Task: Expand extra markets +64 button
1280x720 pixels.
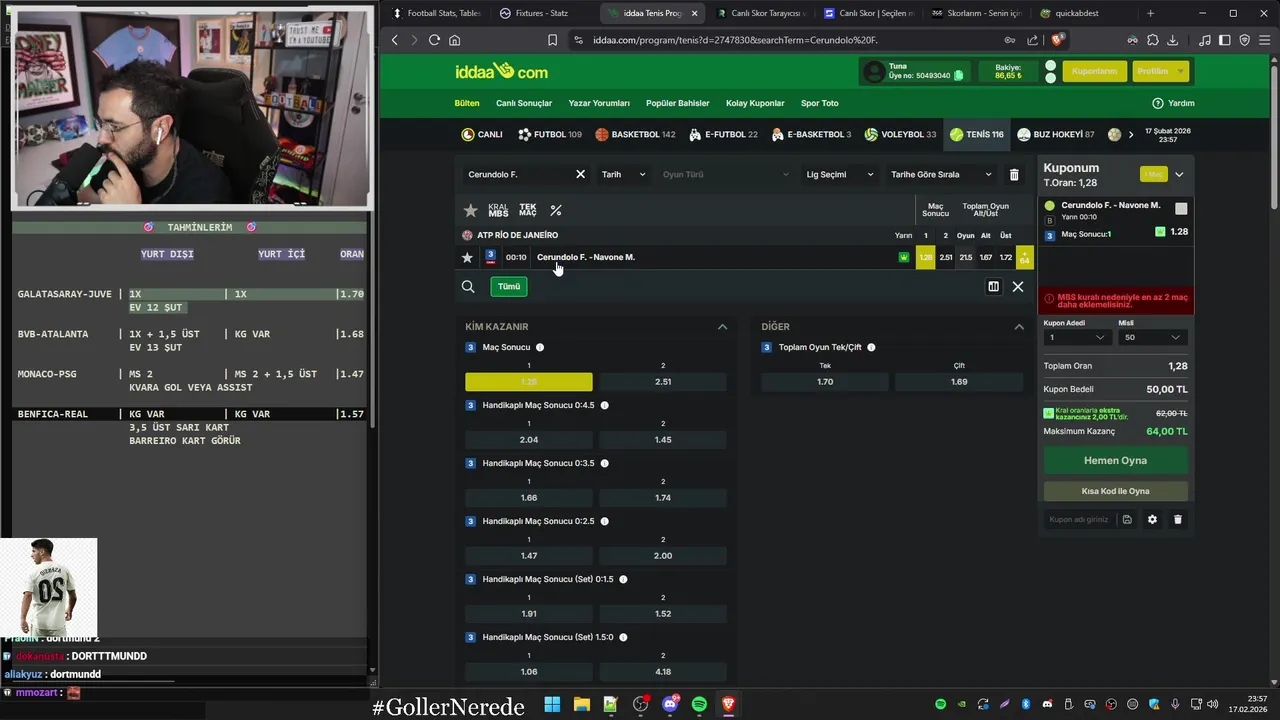Action: [x=1024, y=257]
